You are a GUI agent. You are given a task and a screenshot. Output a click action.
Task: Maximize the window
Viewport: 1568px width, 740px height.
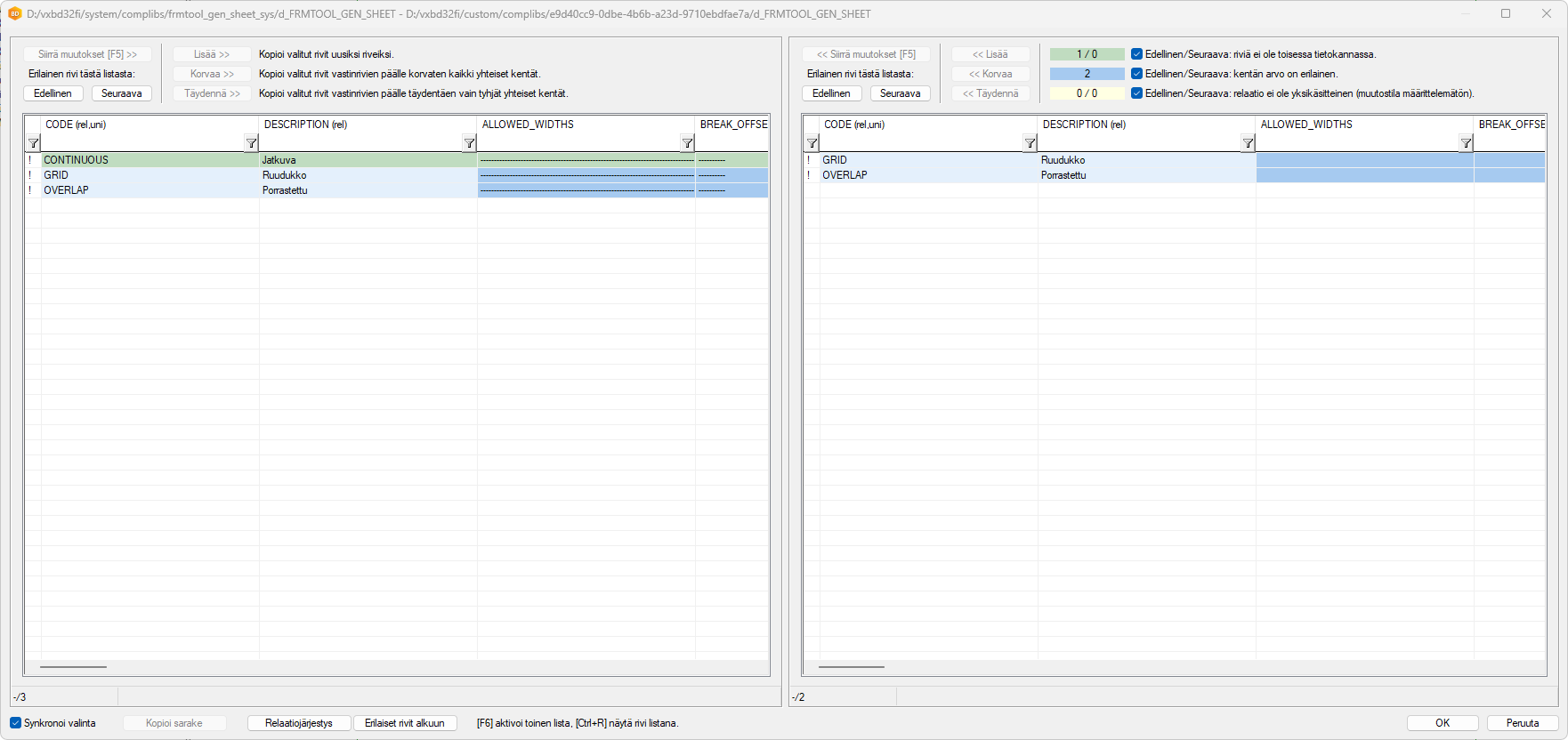(1506, 13)
